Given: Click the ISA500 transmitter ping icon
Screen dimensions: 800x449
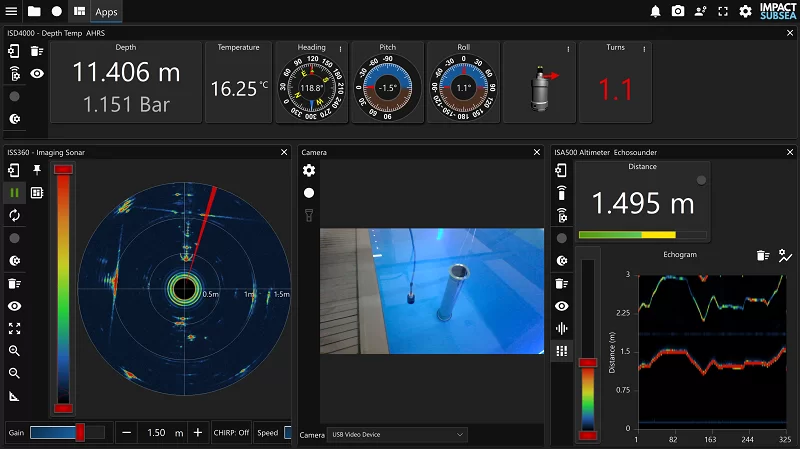Looking at the screenshot, I should coord(561,193).
